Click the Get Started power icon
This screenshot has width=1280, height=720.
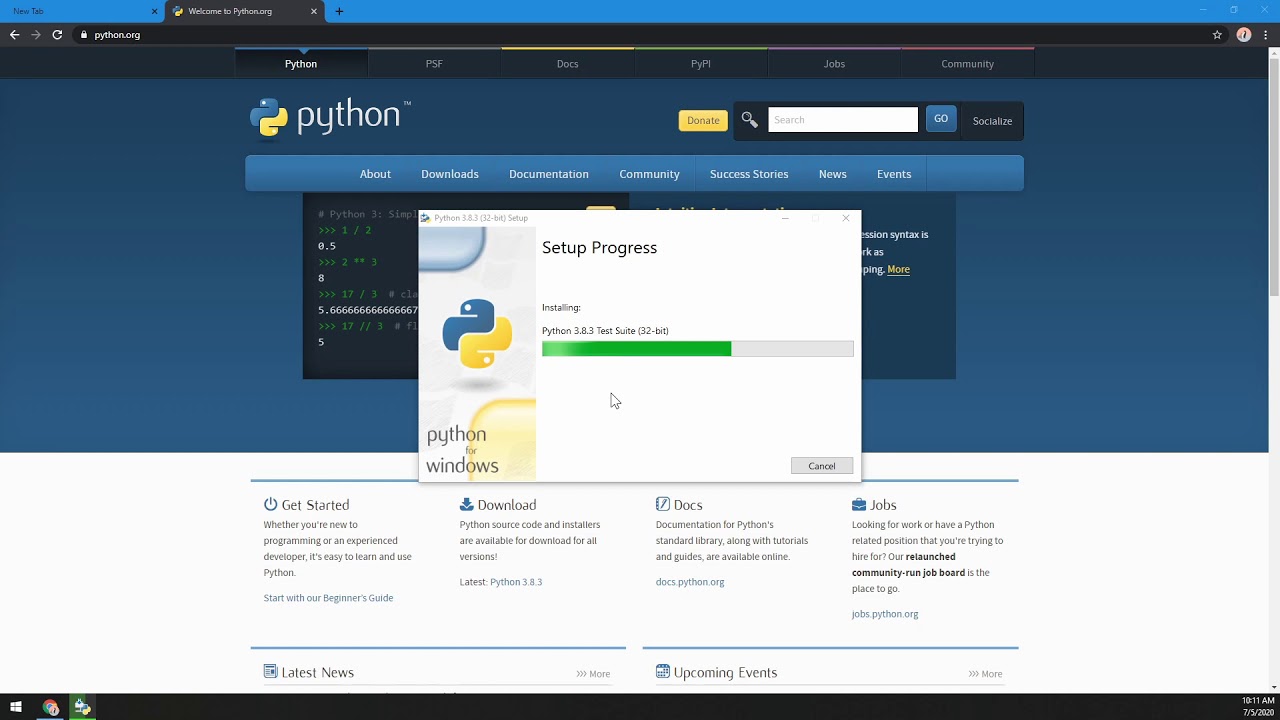[270, 504]
